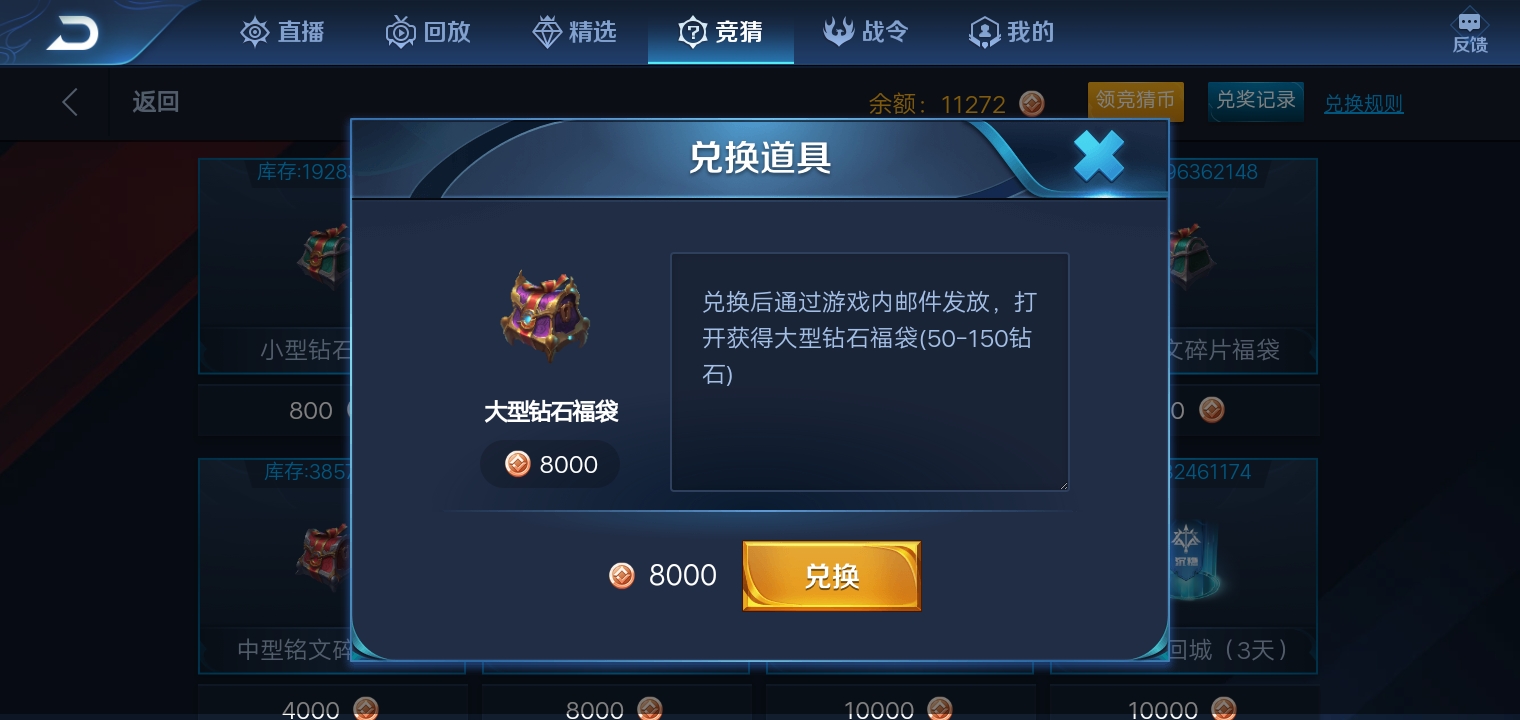Click the coin icon left of 兑换 button
The height and width of the screenshot is (720, 1520).
[x=622, y=575]
